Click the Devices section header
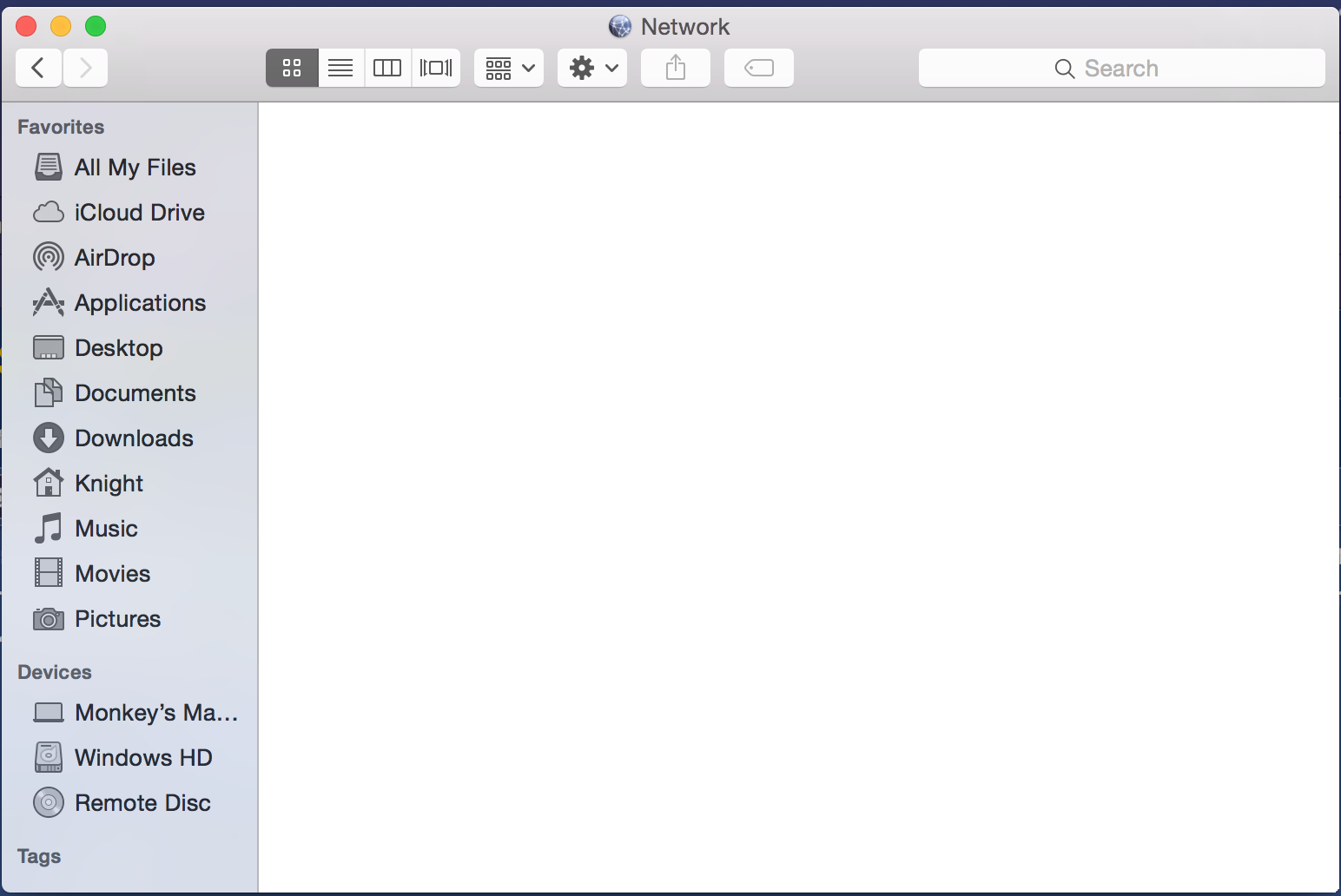The height and width of the screenshot is (896, 1341). click(55, 672)
